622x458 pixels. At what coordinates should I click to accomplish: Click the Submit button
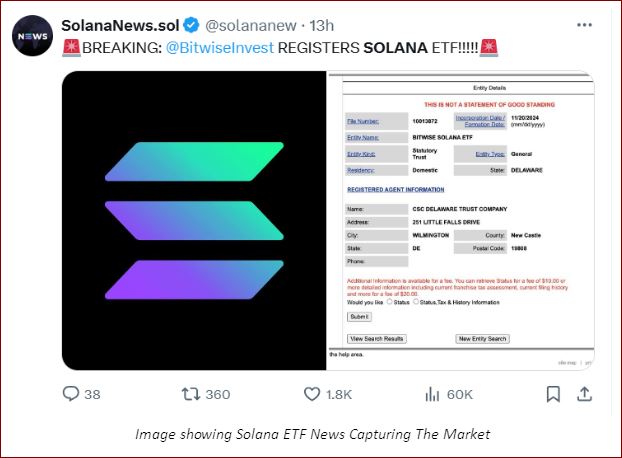359,317
